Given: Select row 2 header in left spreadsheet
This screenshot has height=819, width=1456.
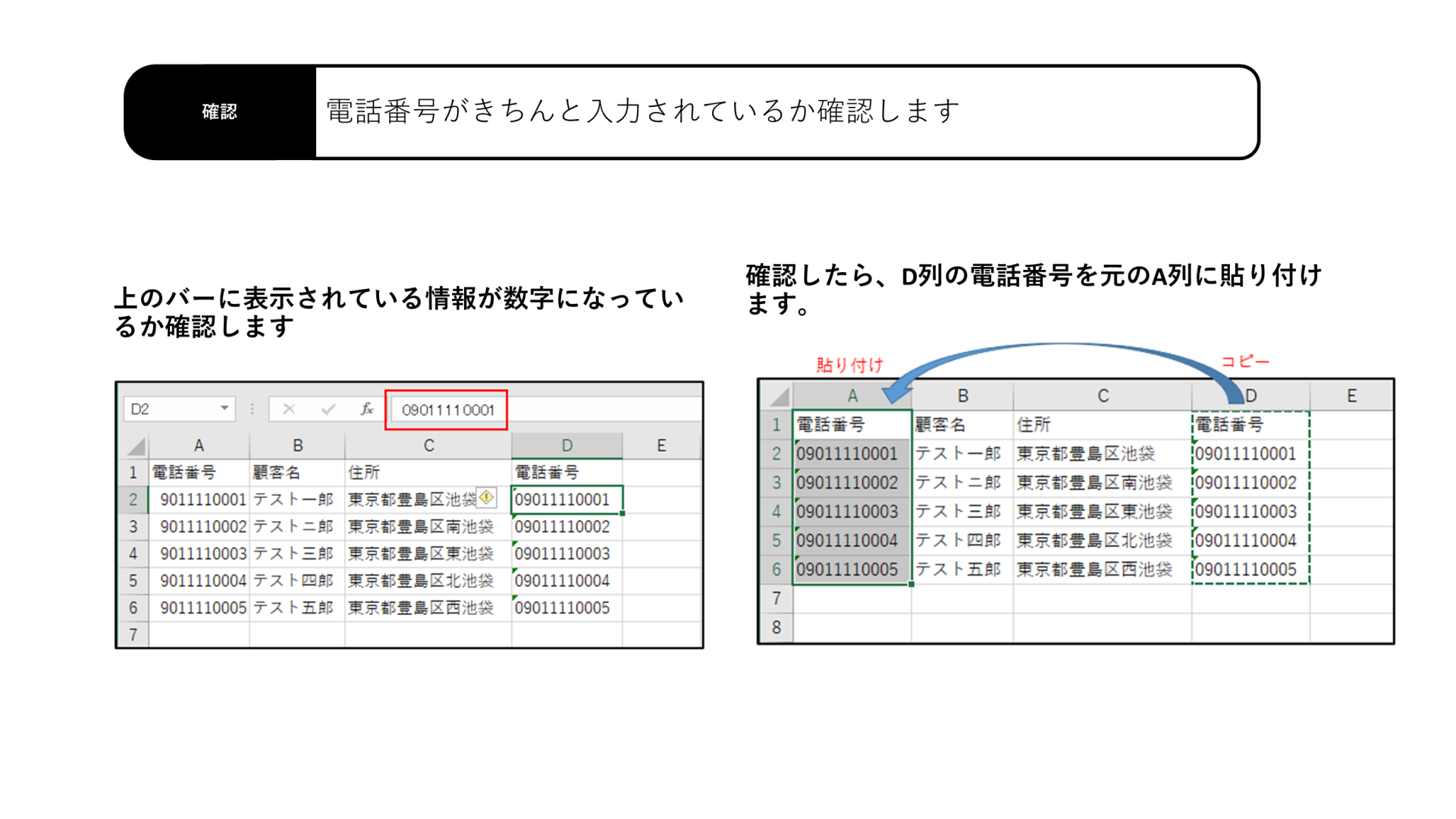Looking at the screenshot, I should point(133,500).
